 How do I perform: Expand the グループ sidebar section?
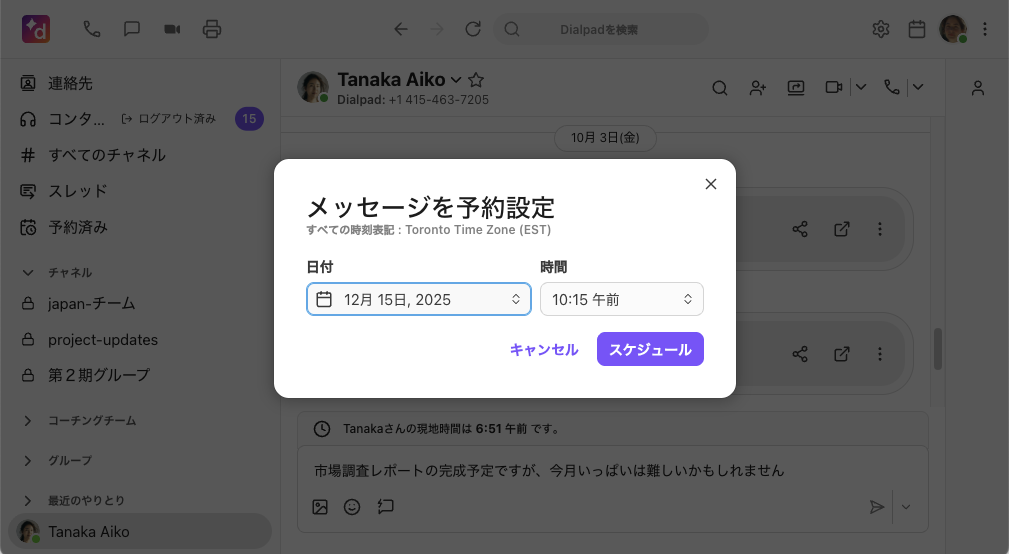pyautogui.click(x=28, y=460)
